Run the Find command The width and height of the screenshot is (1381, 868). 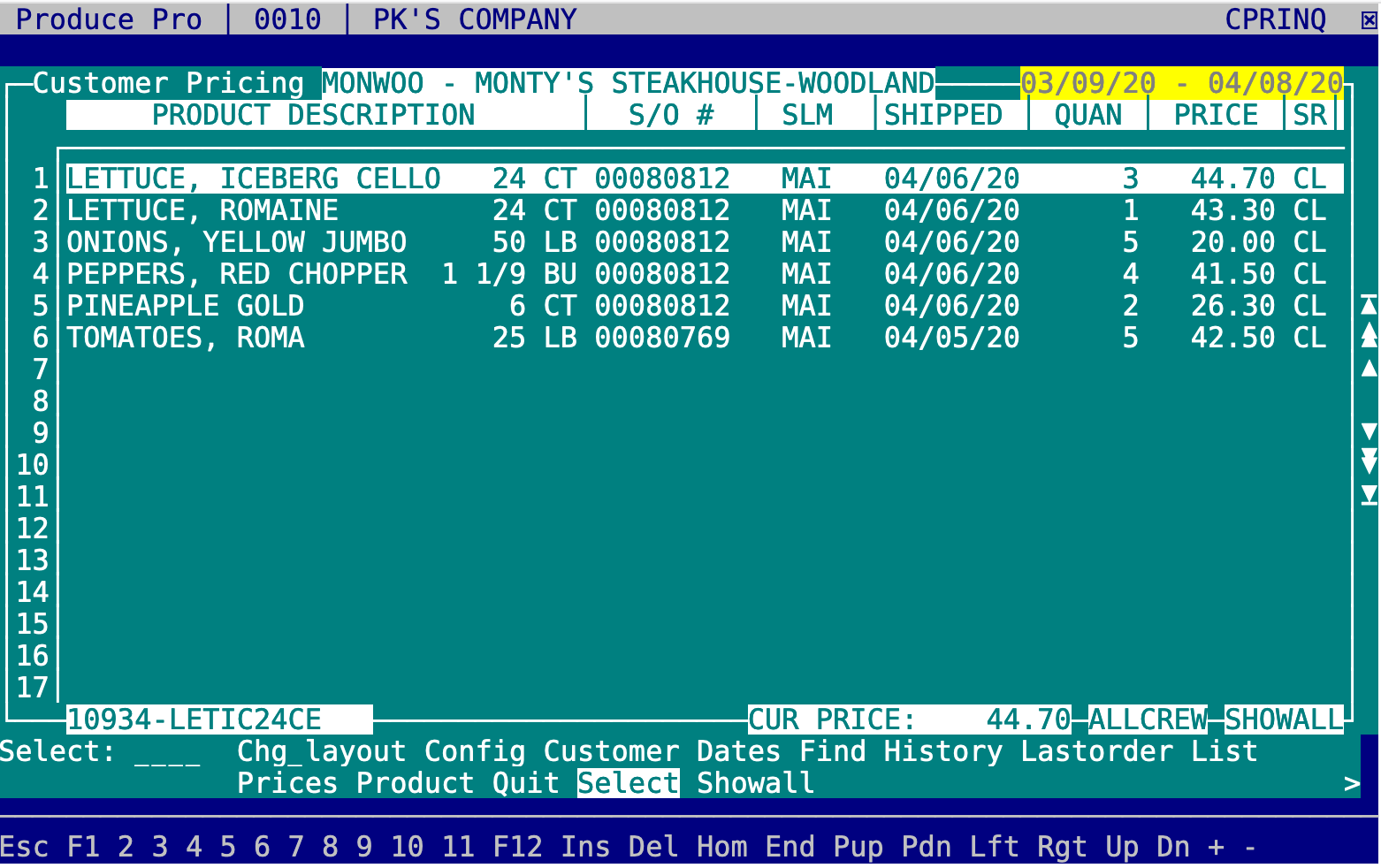click(832, 751)
